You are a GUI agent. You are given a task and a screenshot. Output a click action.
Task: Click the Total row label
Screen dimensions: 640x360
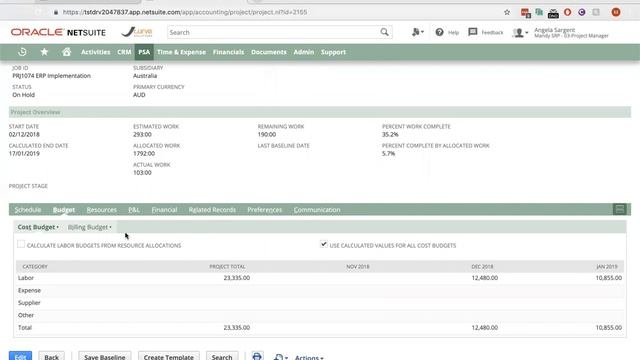(x=24, y=327)
